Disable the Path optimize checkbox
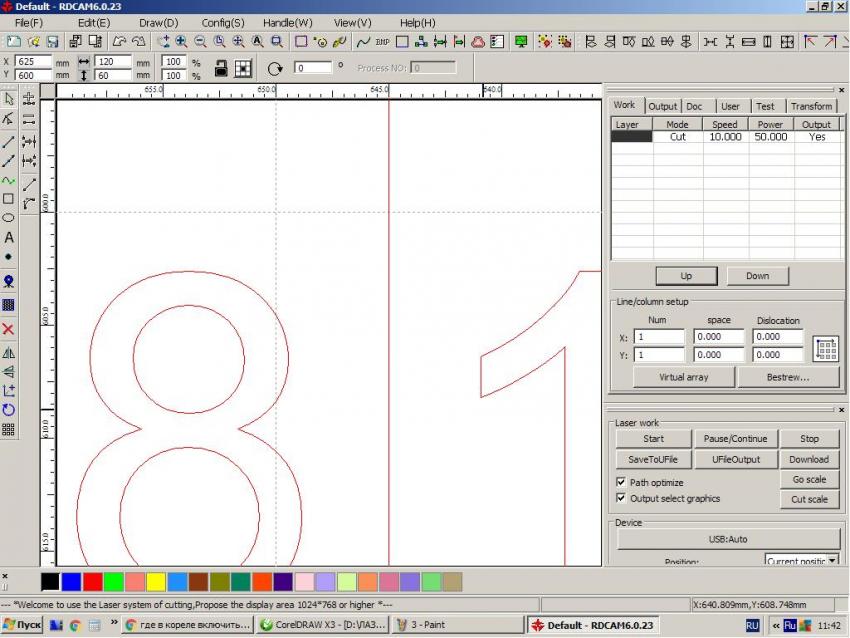 point(621,482)
